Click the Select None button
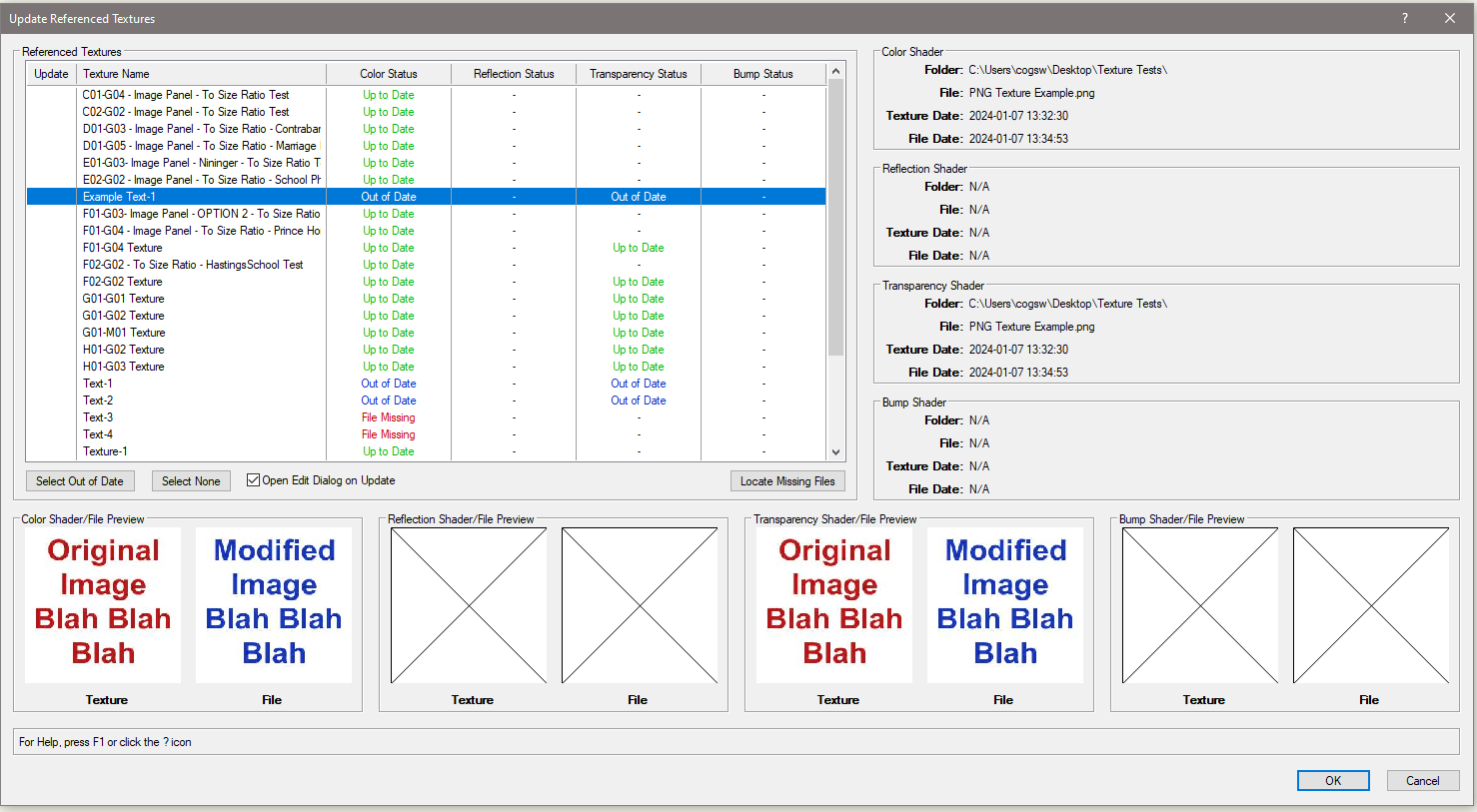1477x812 pixels. click(x=191, y=480)
